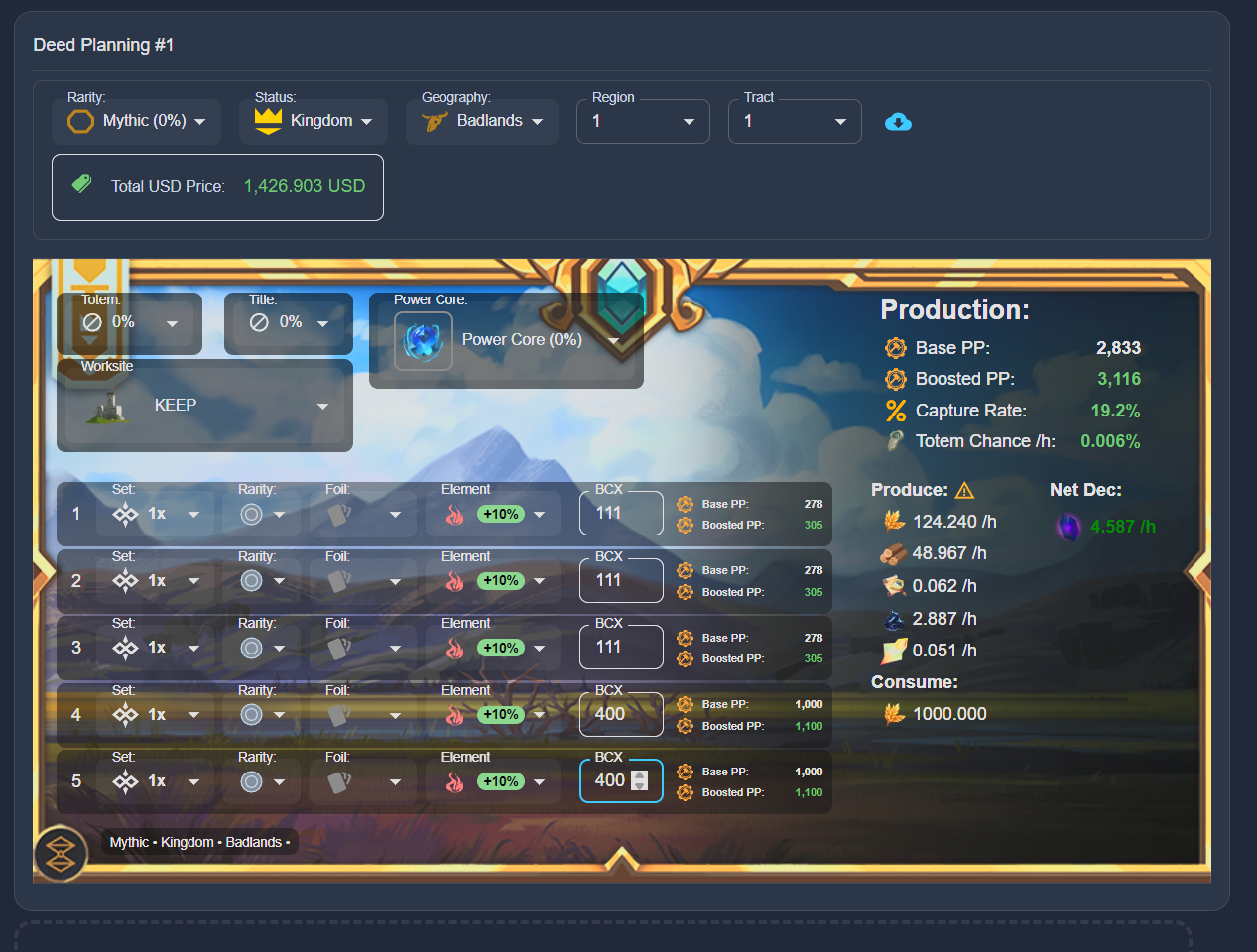Click the Capture Rate percent icon
This screenshot has height=952, width=1257.
[896, 411]
